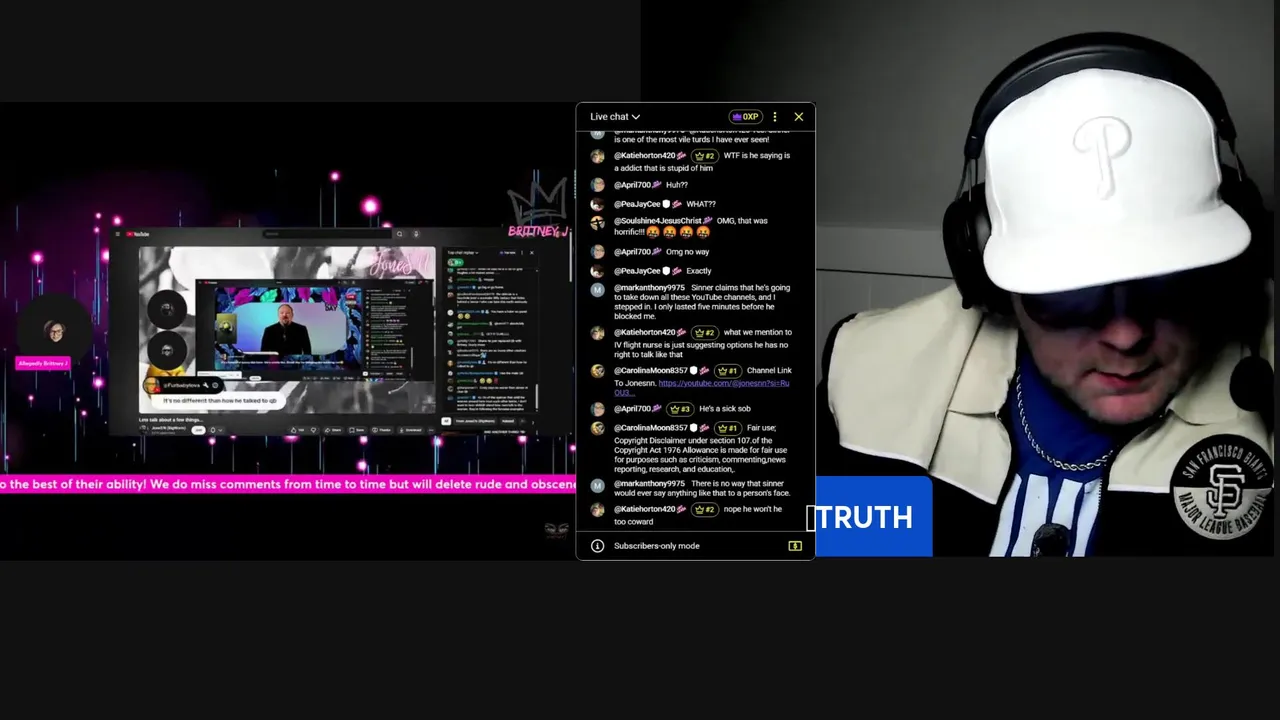Open Katiehorton420's avatar on what we mention message
Viewport: 1280px width, 720px height.
[x=597, y=333]
